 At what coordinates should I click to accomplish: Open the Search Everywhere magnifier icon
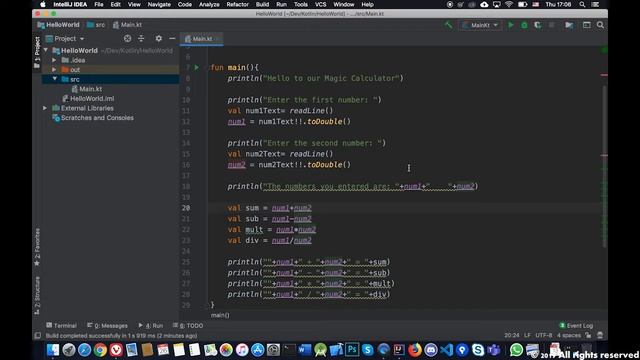600,25
